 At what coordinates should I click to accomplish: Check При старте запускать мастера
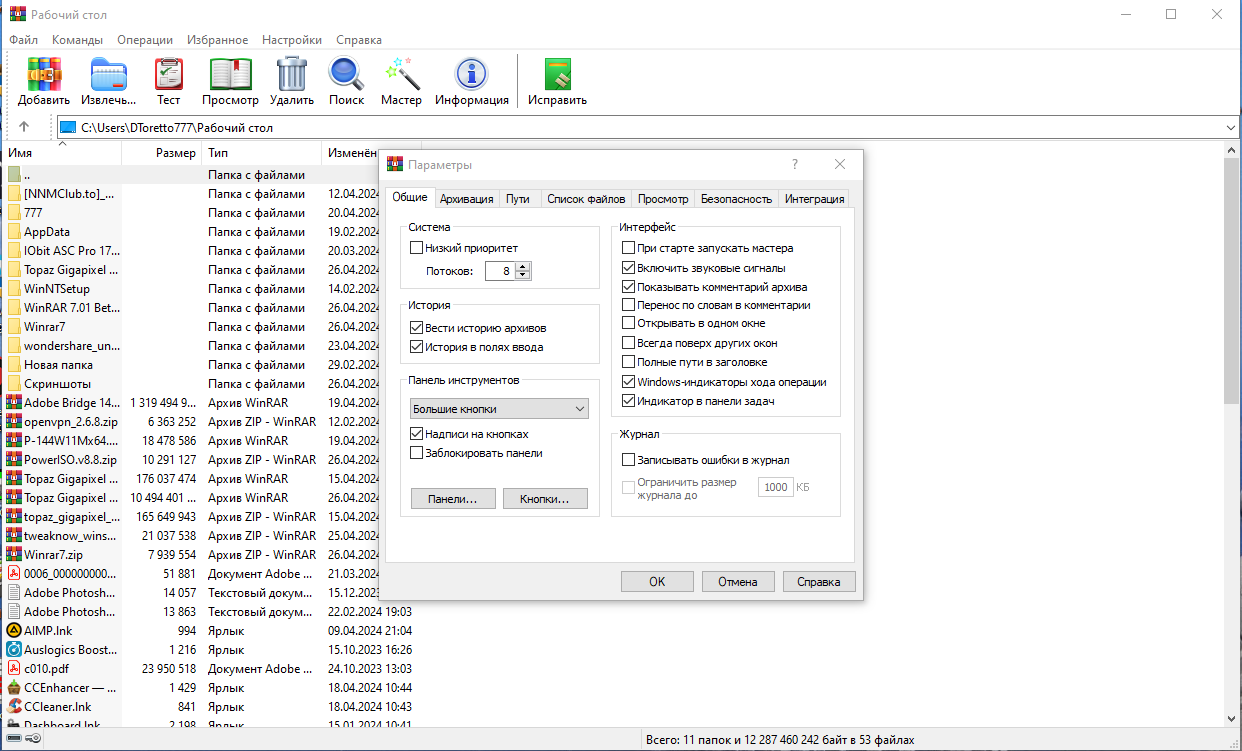(x=628, y=248)
